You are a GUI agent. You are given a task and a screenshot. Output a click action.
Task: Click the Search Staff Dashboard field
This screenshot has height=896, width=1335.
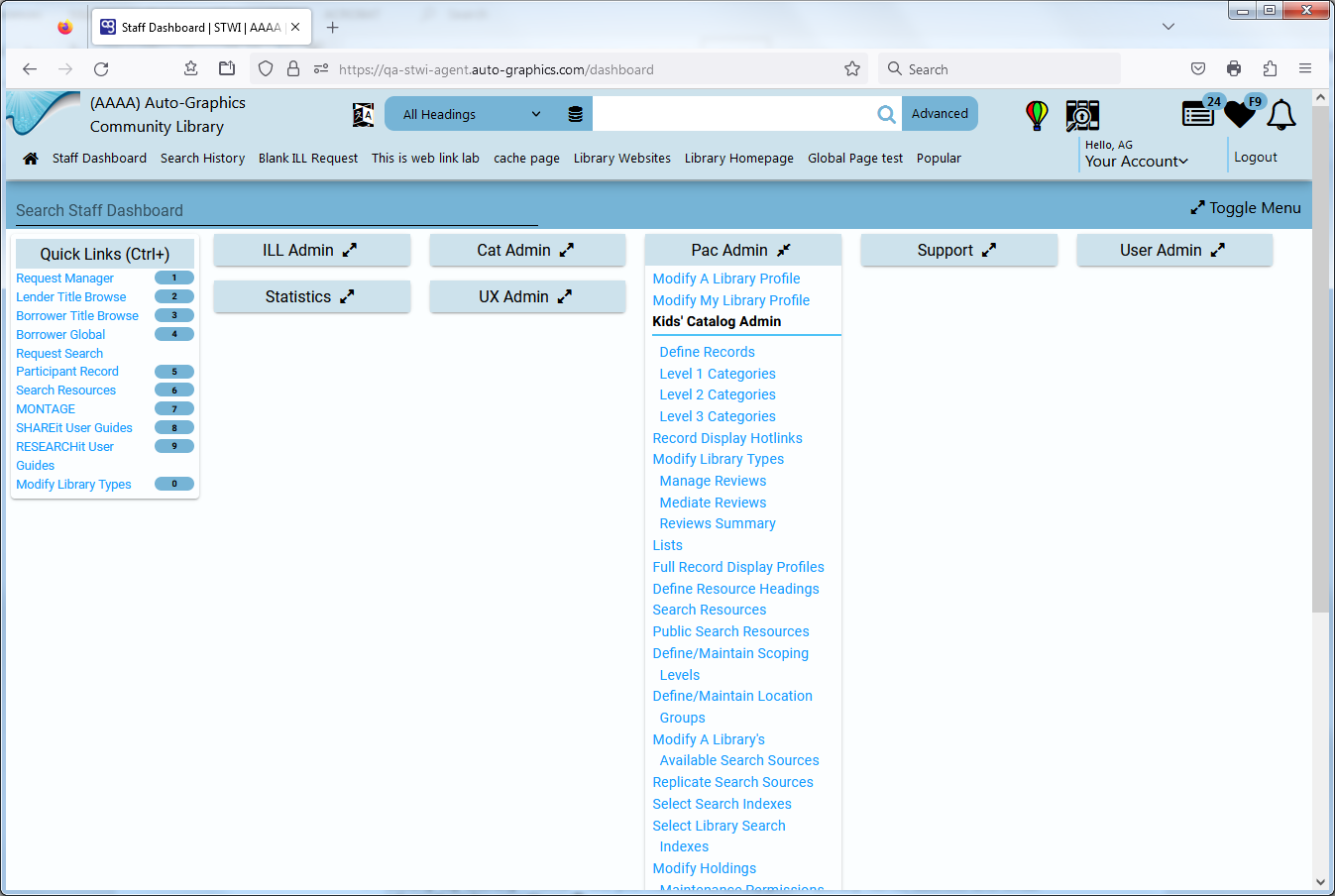(x=277, y=211)
